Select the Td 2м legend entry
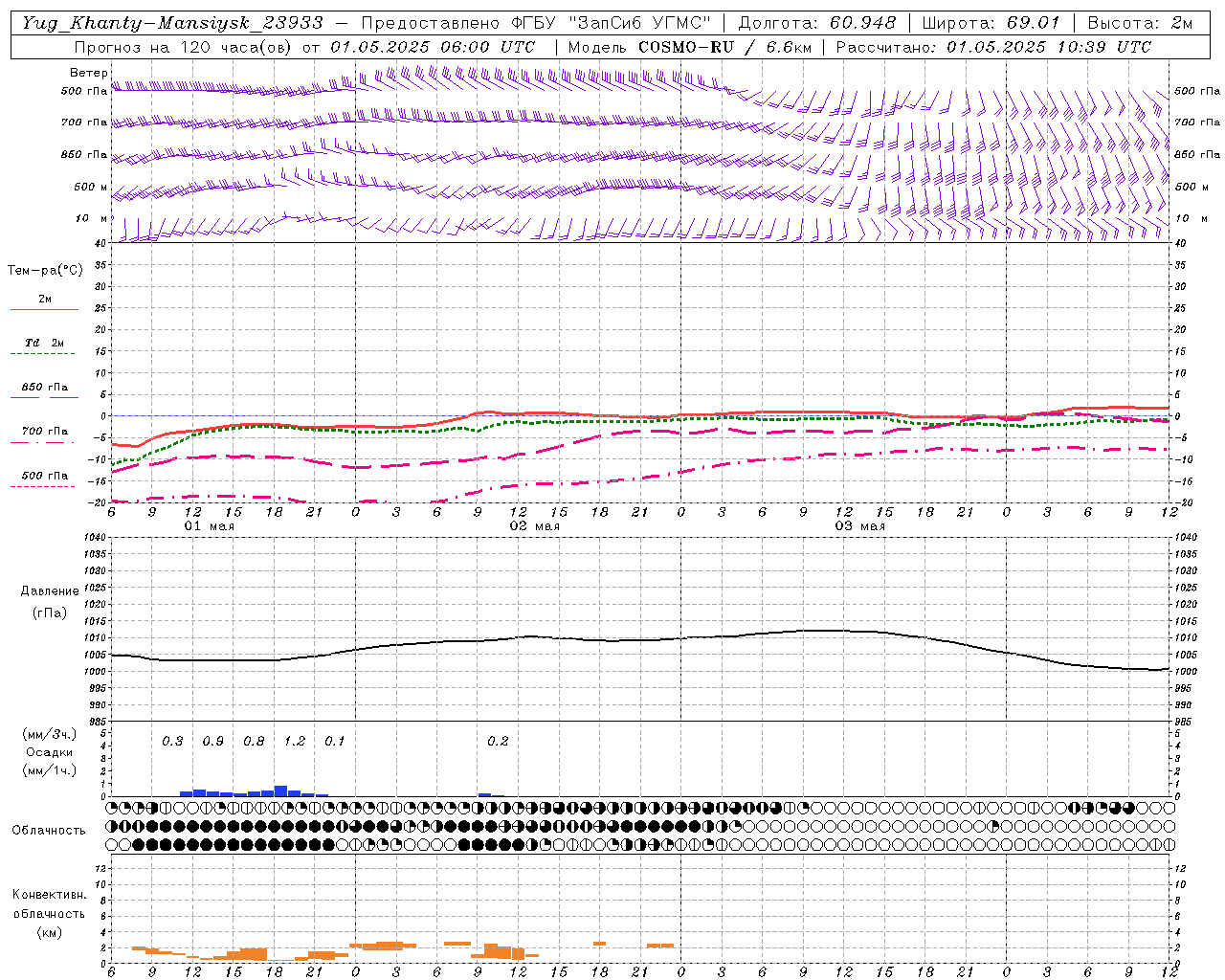Screen dimensions: 1225x980 [44, 343]
